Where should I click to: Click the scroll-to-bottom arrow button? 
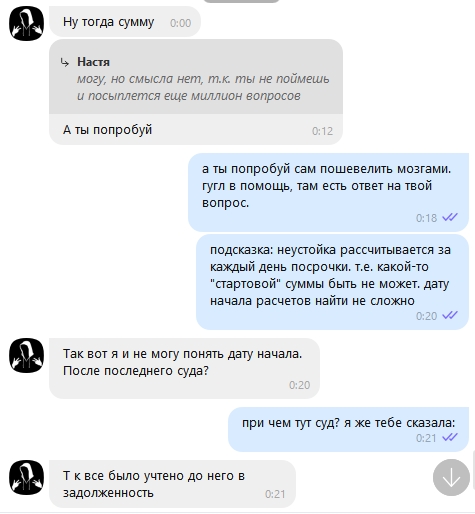pos(451,477)
